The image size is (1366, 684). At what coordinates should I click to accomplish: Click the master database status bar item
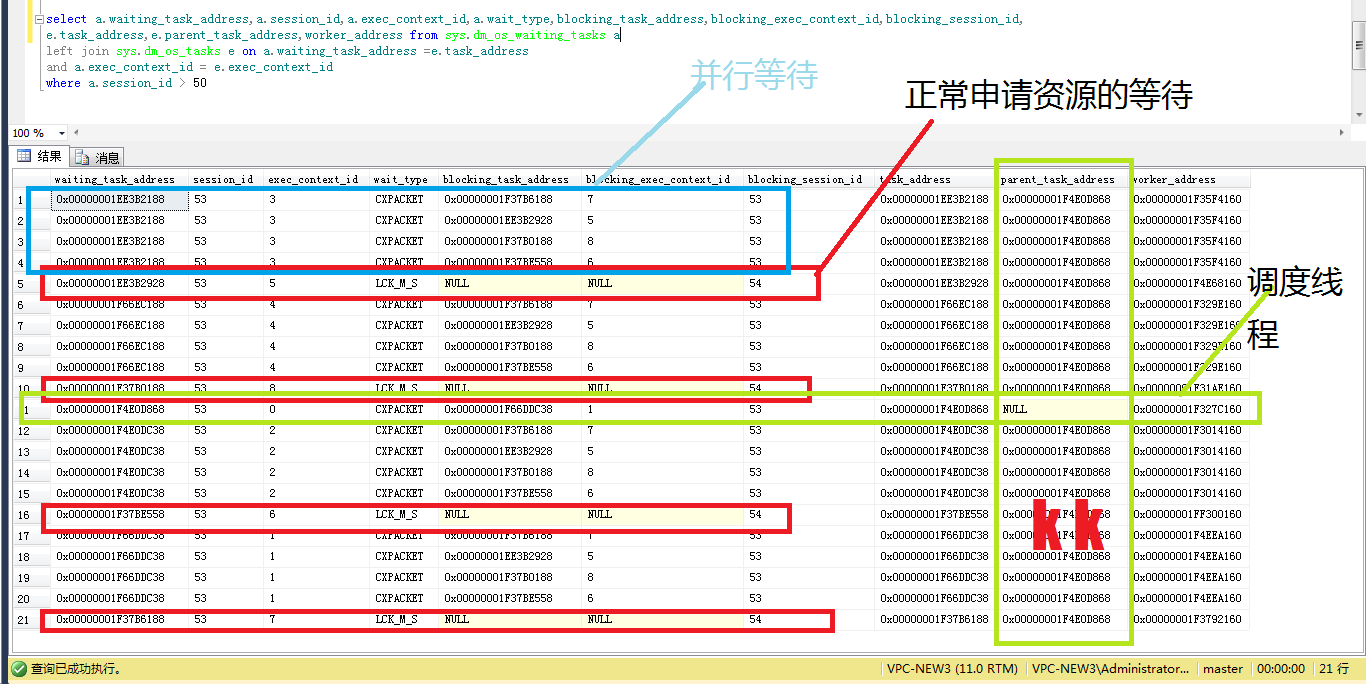click(x=1223, y=669)
